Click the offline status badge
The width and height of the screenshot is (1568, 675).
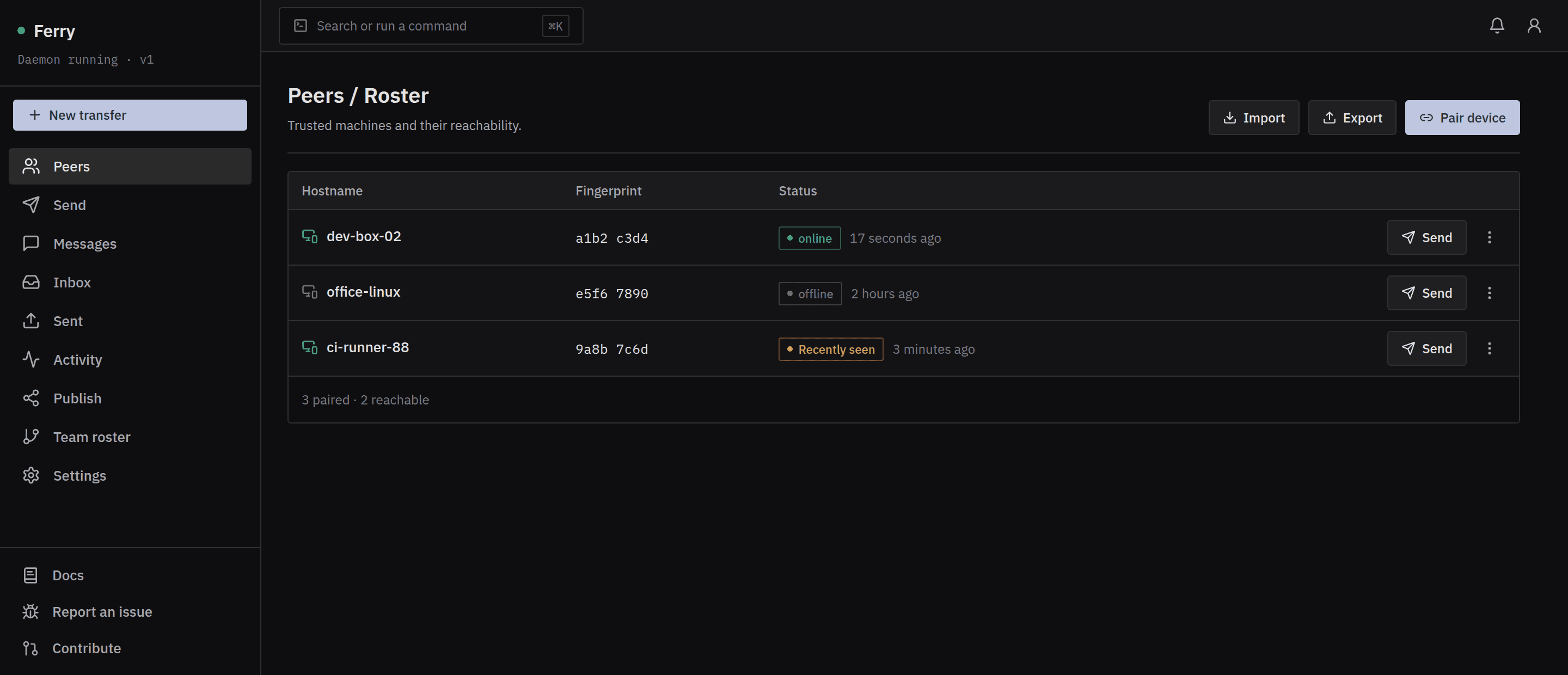[x=810, y=293]
